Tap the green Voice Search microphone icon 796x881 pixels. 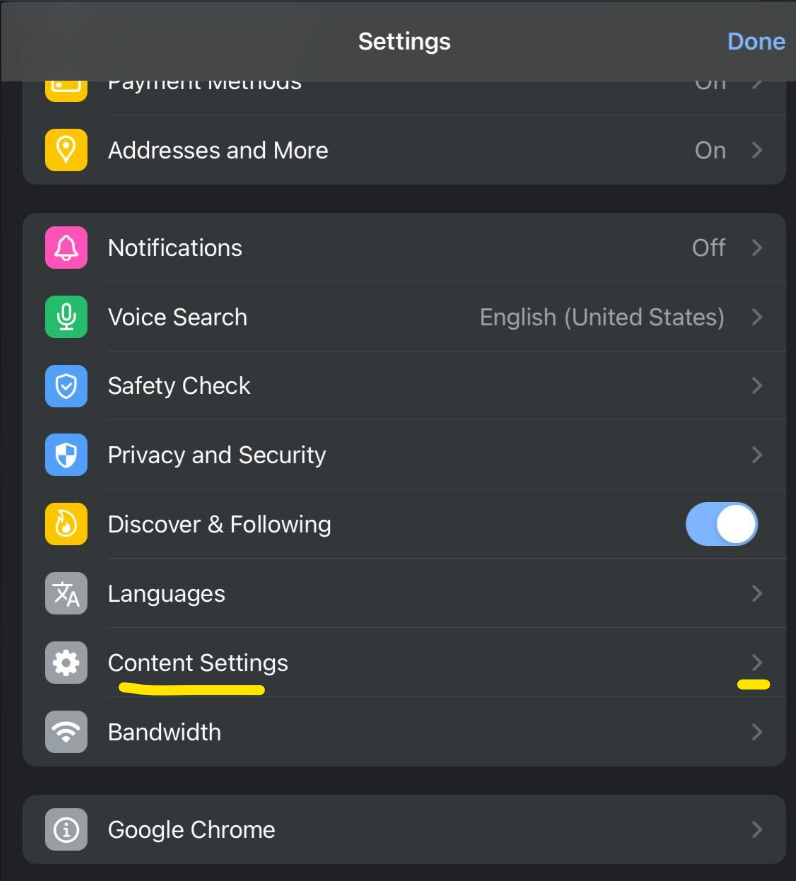coord(66,317)
